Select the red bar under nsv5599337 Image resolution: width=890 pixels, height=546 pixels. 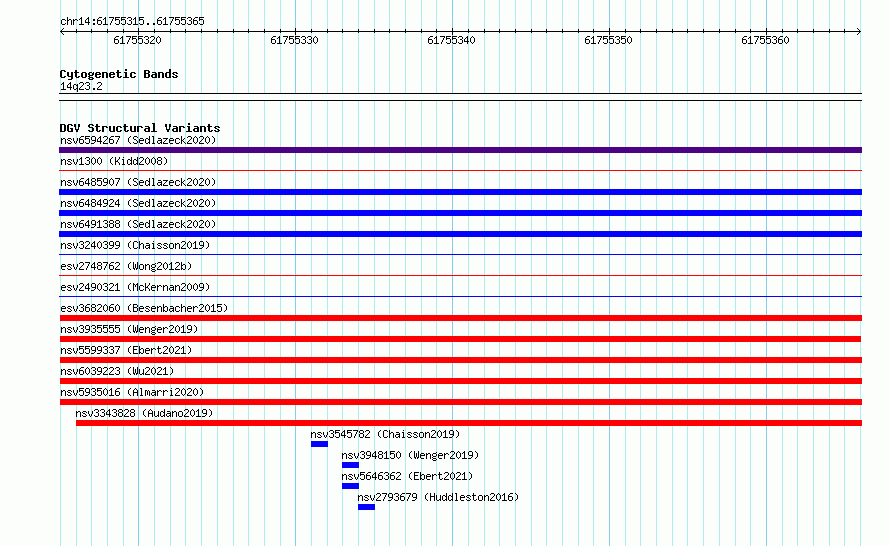pos(460,360)
